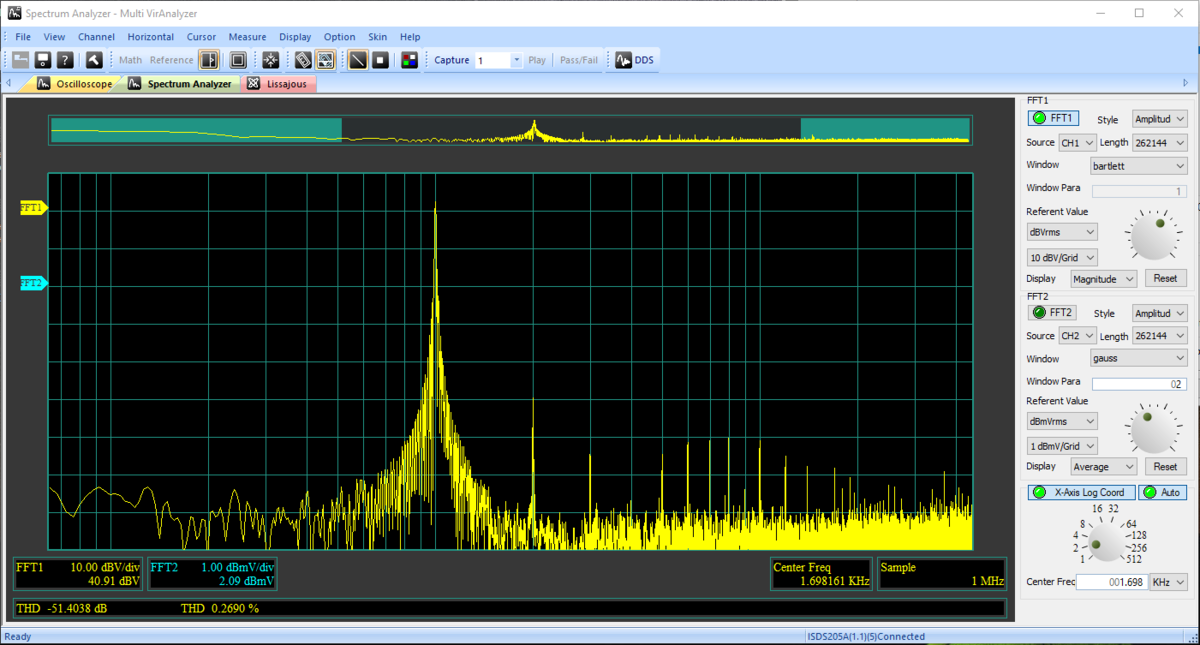Click the THD 0.2690 % readout

click(x=220, y=608)
